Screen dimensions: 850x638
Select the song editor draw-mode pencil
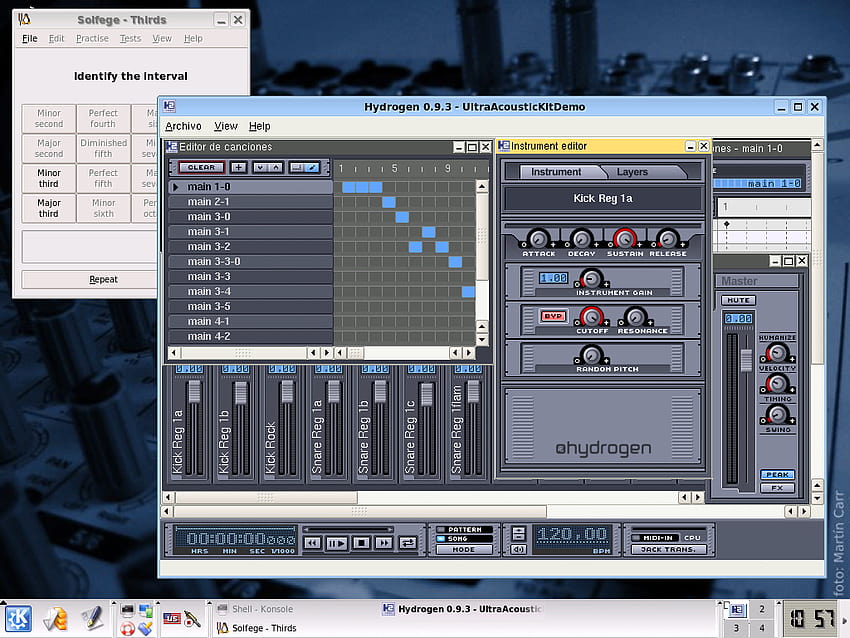coord(312,167)
